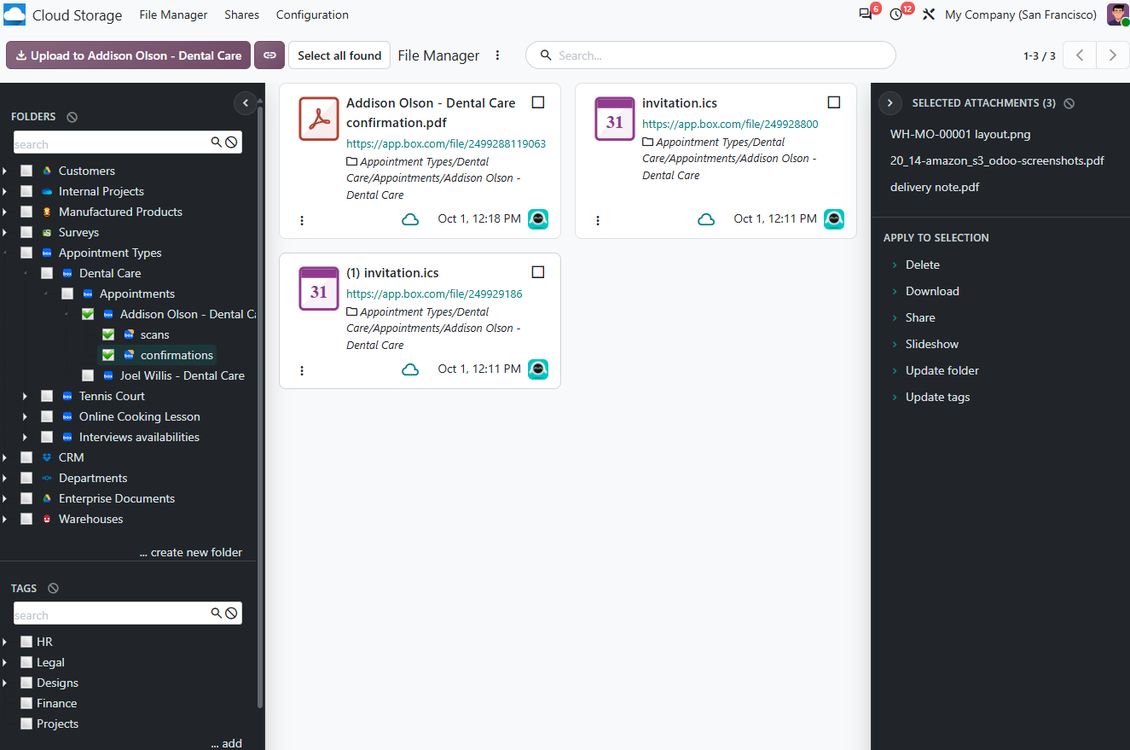Expand the Warehouses folder

coord(5,519)
